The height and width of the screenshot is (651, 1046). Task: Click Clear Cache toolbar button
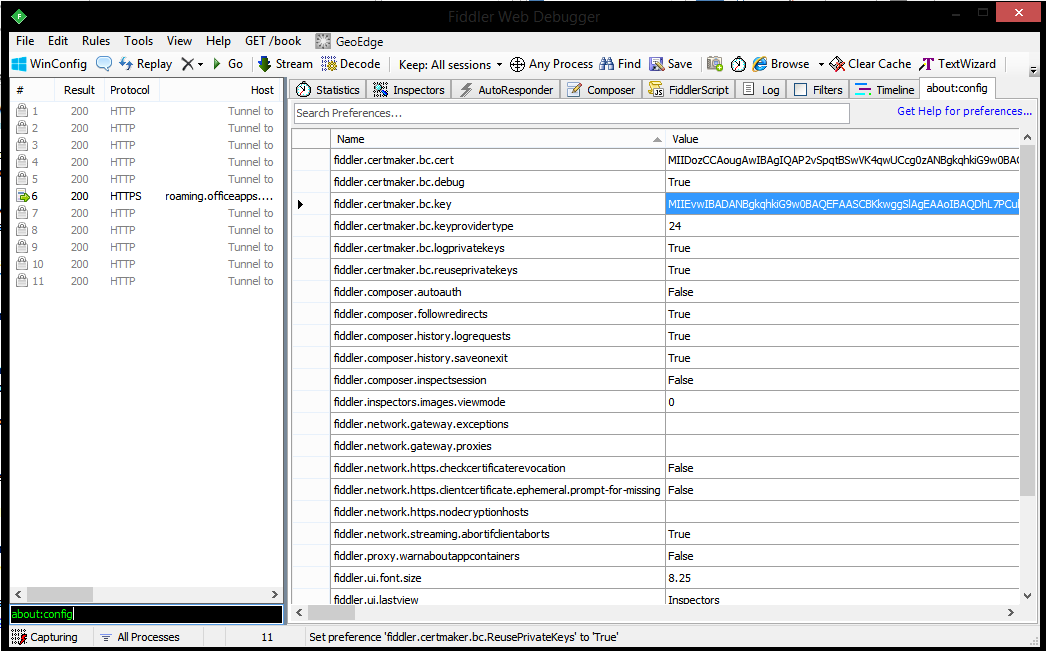870,64
